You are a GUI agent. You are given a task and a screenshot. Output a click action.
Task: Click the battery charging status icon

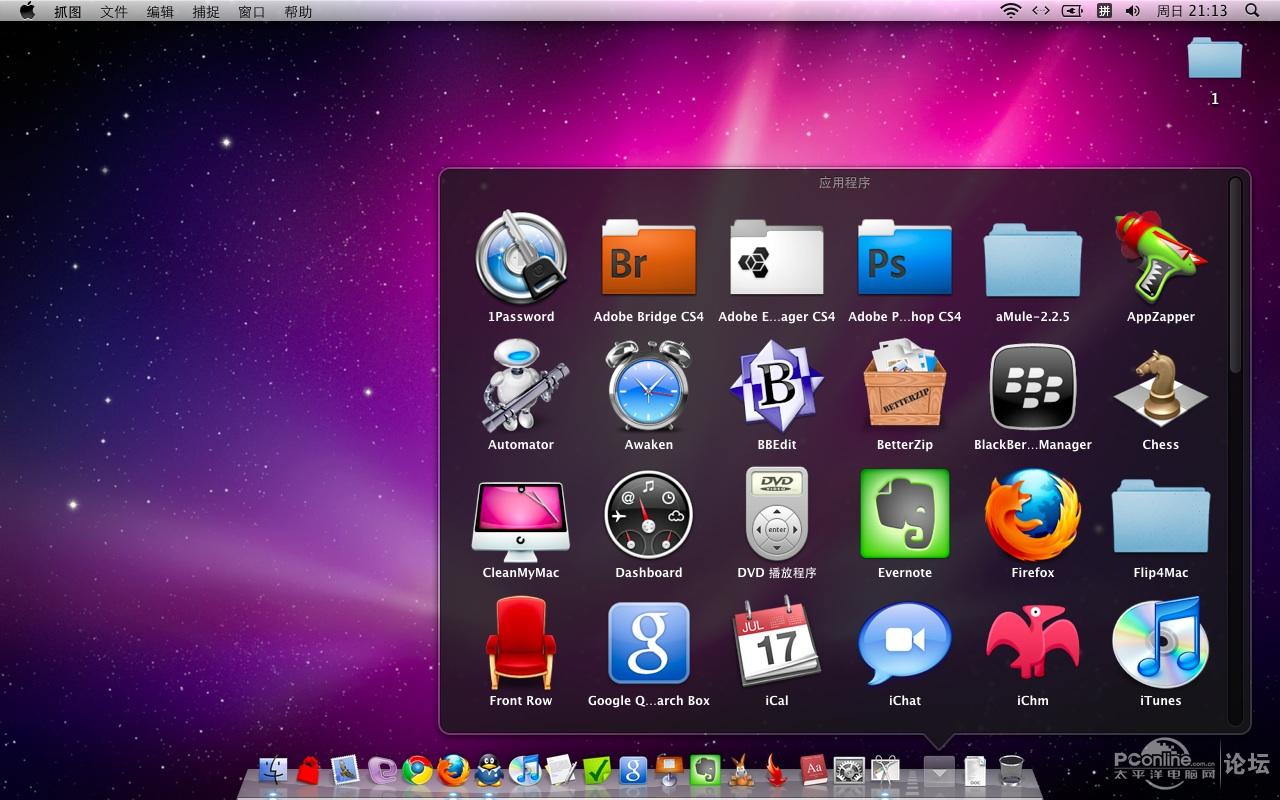(1072, 11)
